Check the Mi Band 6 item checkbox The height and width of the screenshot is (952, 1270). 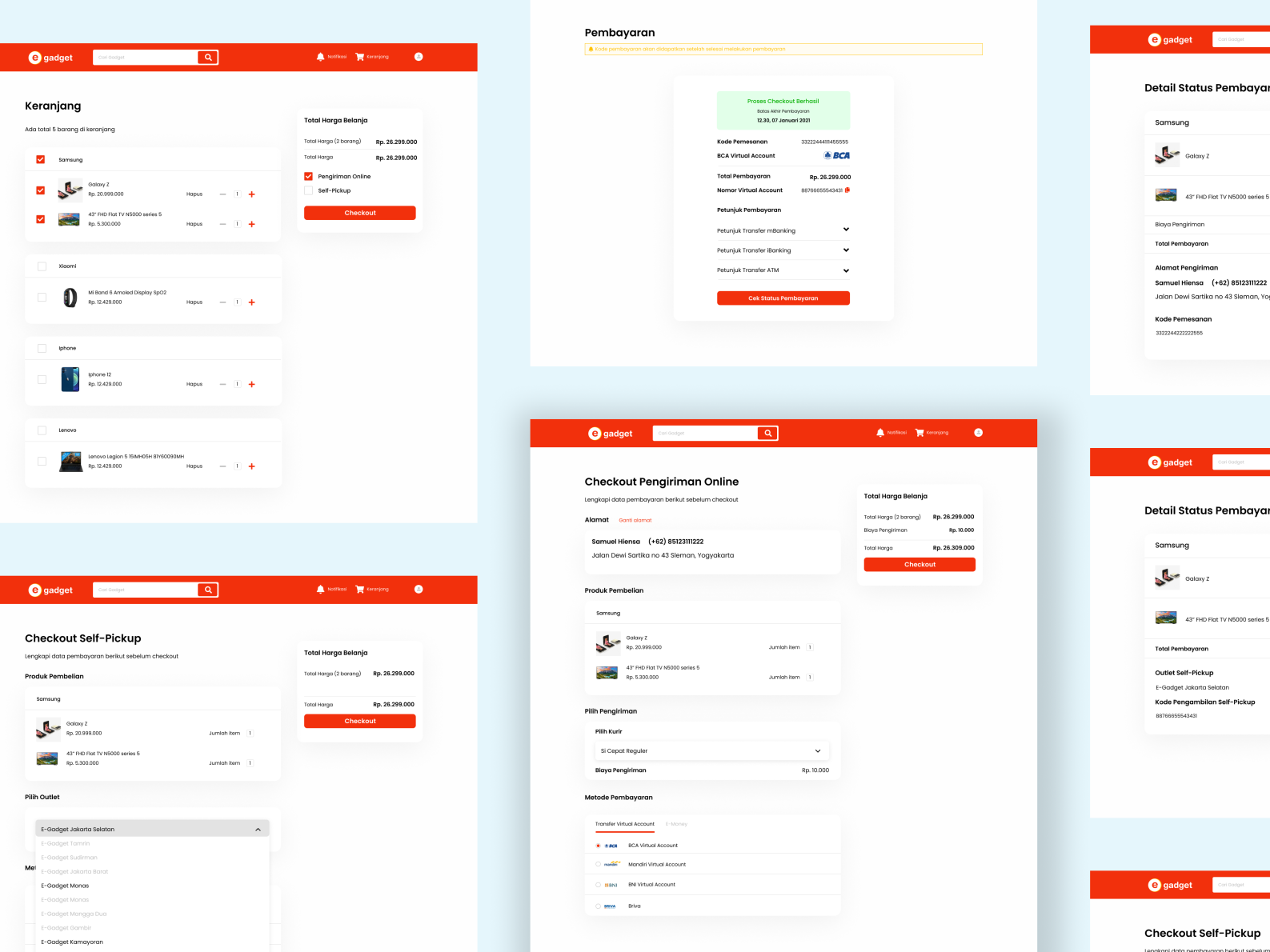[x=42, y=298]
